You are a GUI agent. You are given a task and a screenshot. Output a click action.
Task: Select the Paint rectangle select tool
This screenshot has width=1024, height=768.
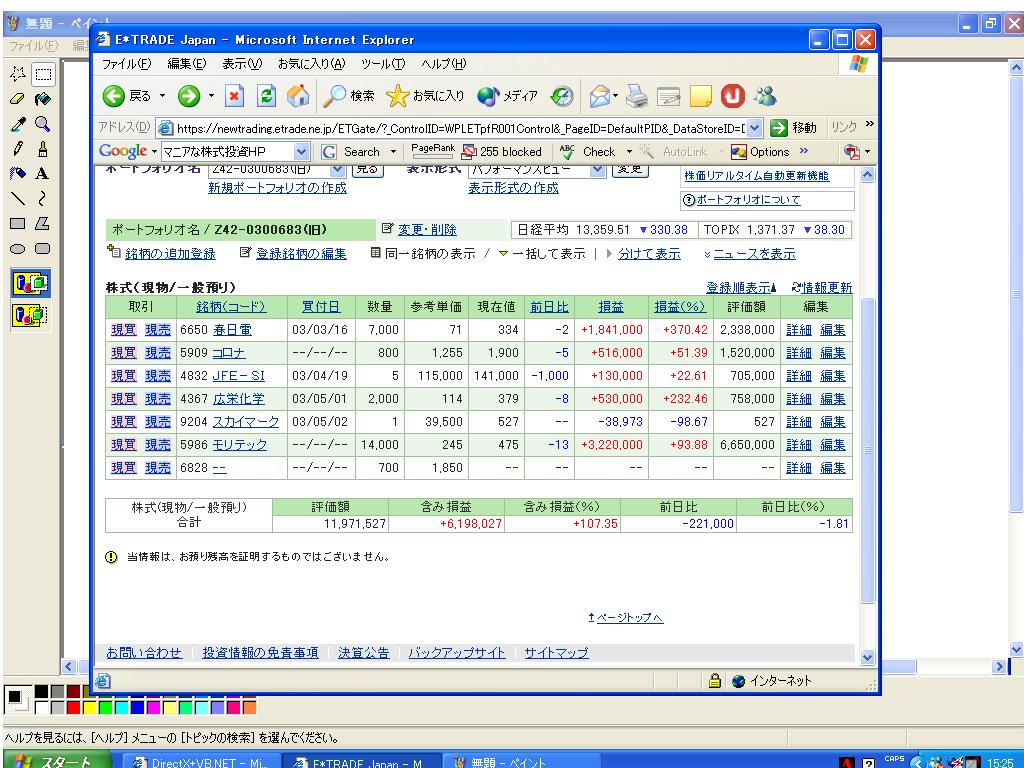coord(43,74)
